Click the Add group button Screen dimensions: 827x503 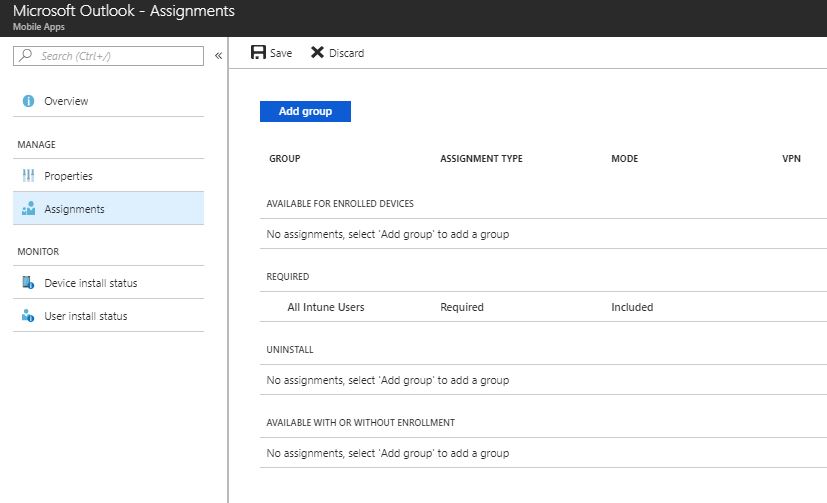[x=305, y=111]
